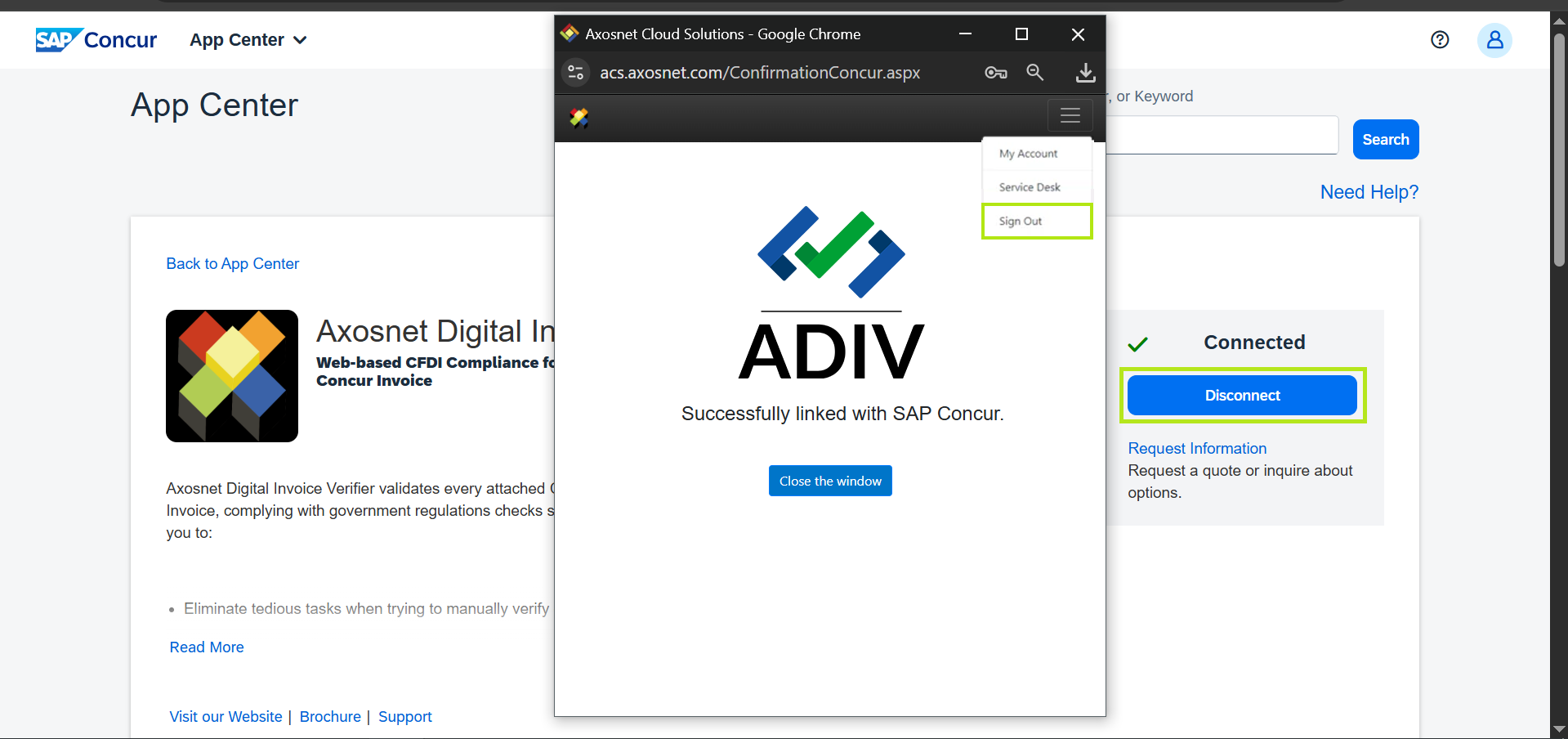Click the site information icon in address bar
Screen dimensions: 1568x739
coord(576,73)
